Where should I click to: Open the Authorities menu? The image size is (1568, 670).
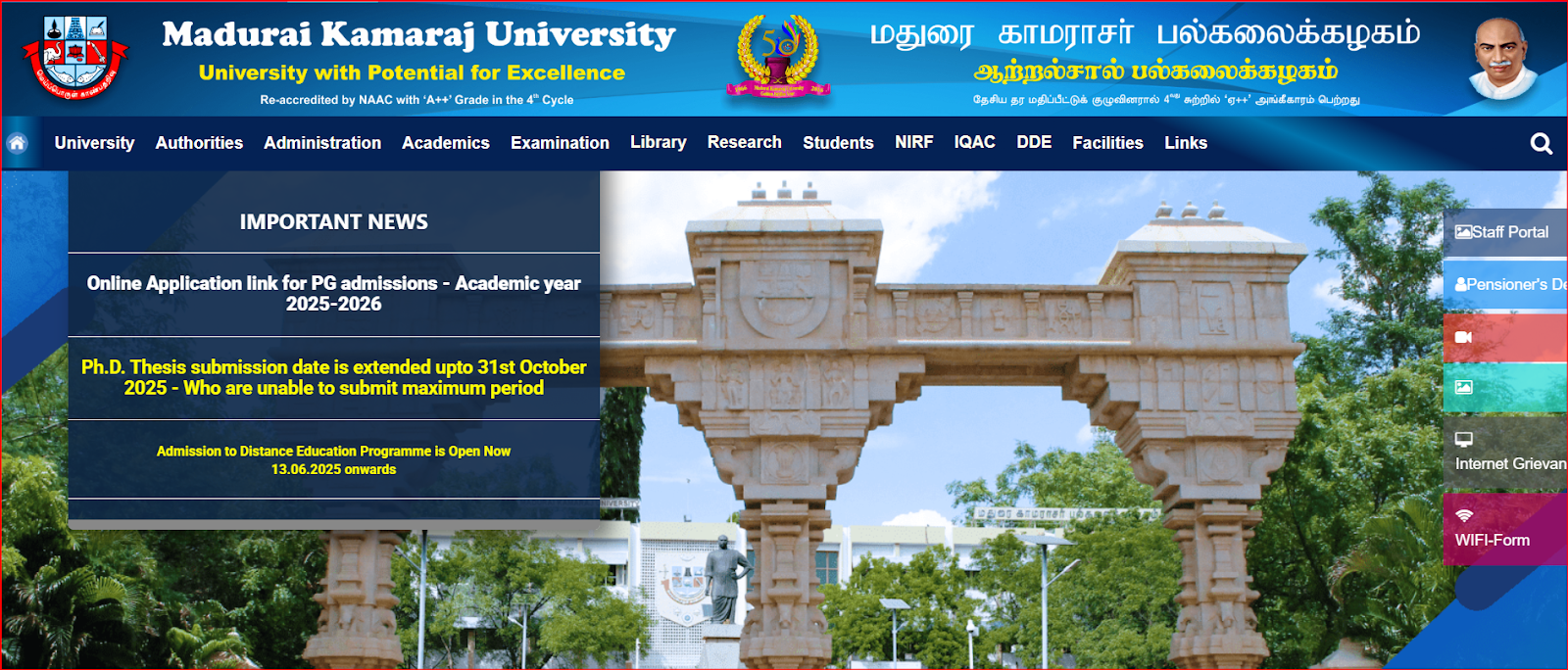click(199, 143)
